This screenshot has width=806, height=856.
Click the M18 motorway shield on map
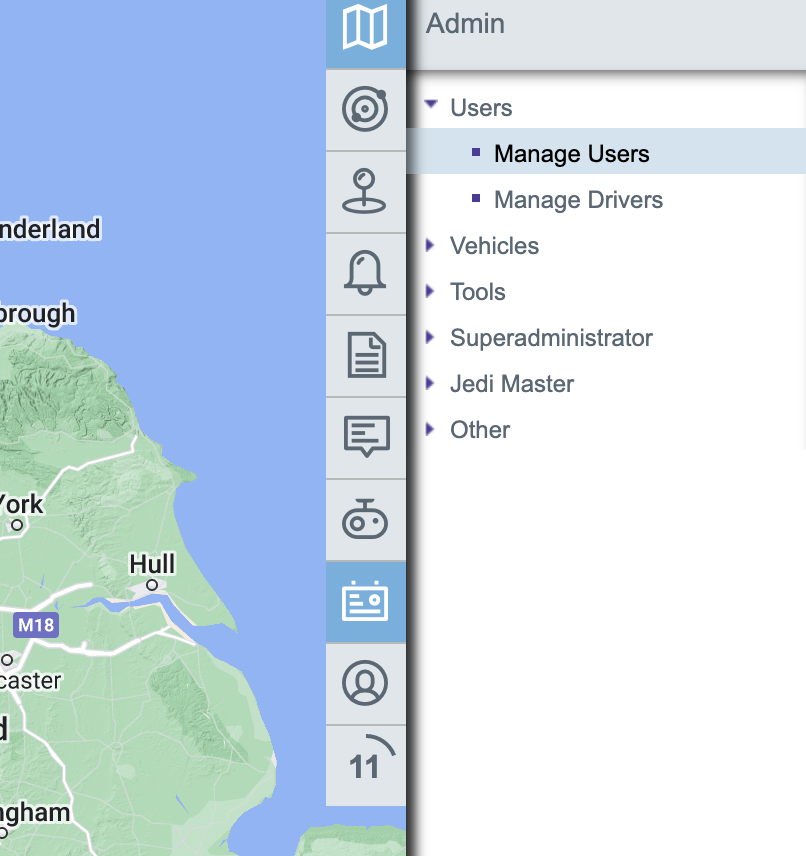point(35,626)
